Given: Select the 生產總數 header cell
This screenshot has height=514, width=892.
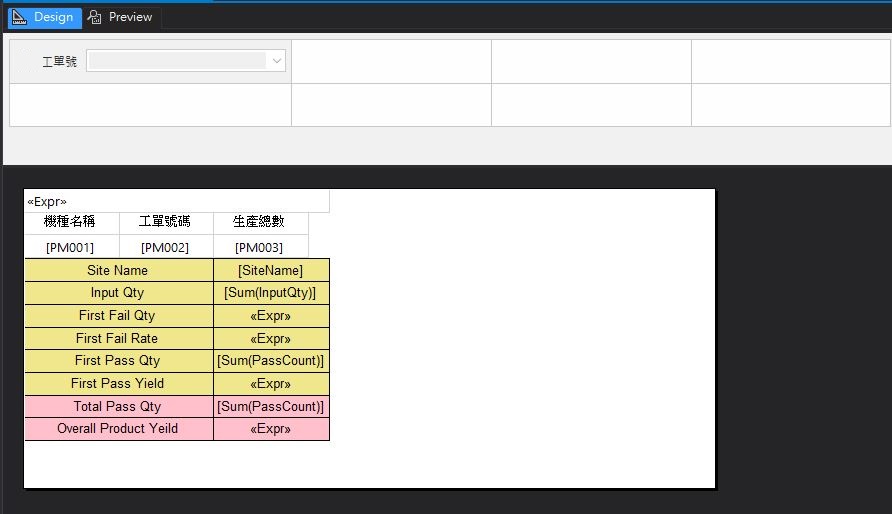Looking at the screenshot, I should (x=259, y=222).
